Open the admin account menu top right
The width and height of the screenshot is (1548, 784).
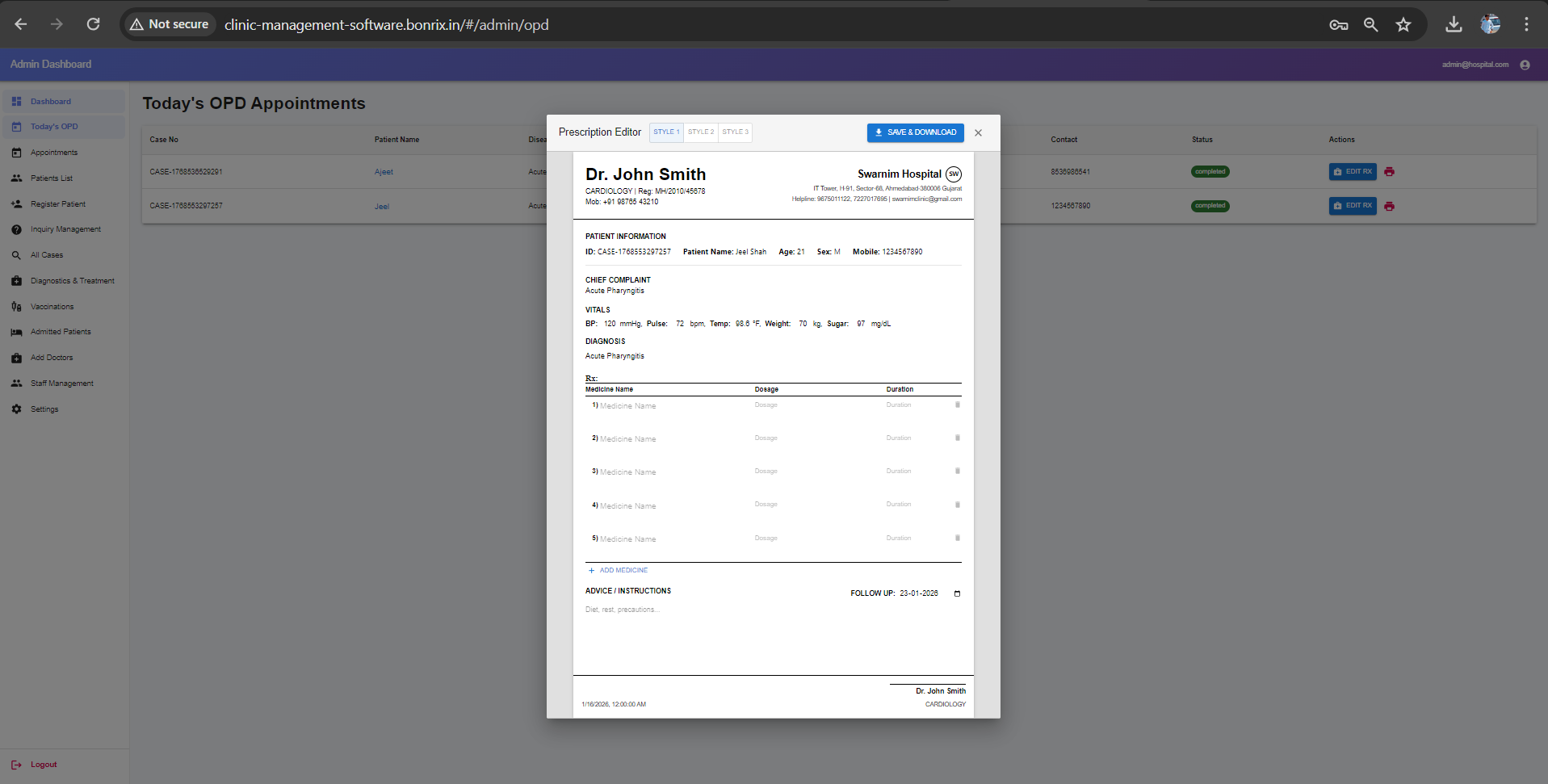click(1525, 65)
